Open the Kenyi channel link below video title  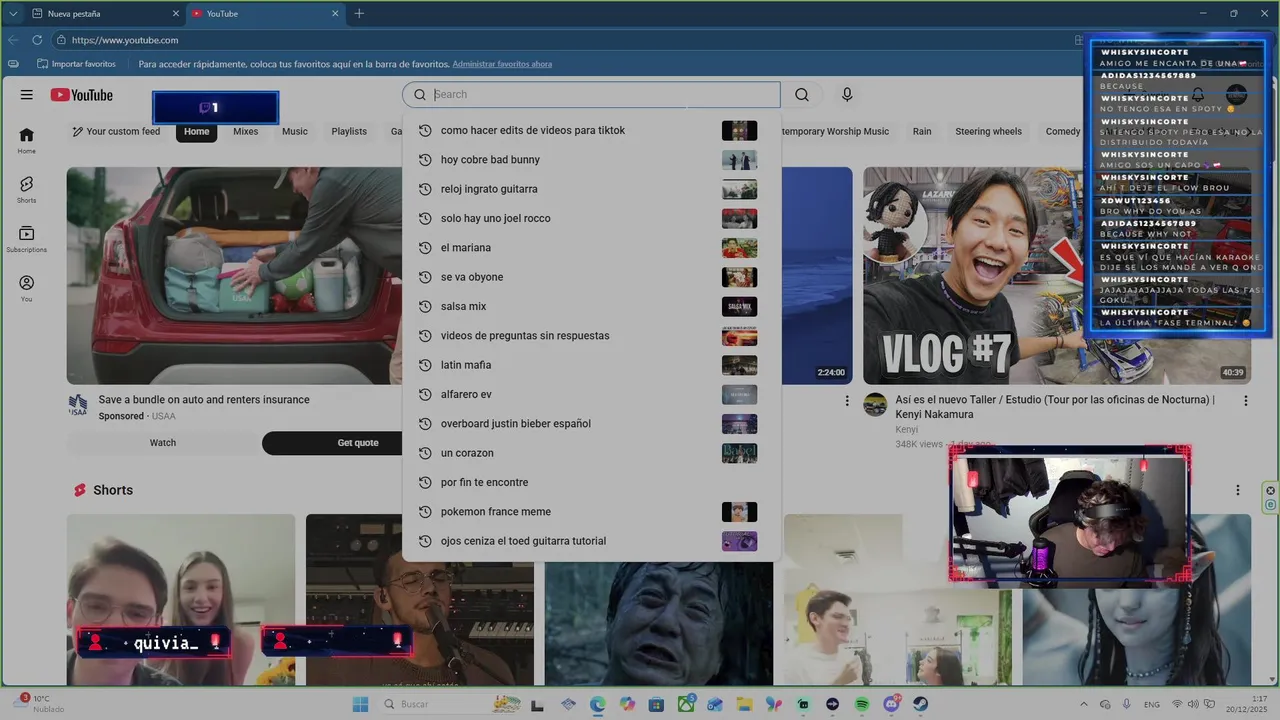907,430
